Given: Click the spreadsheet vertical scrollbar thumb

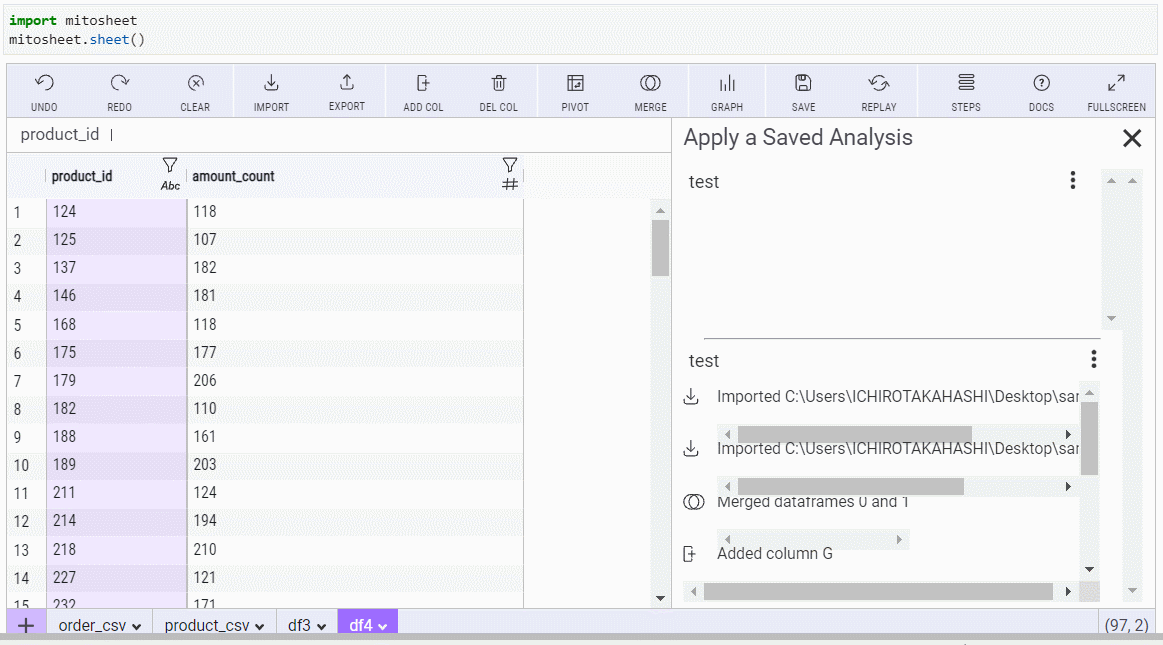Looking at the screenshot, I should tap(660, 247).
